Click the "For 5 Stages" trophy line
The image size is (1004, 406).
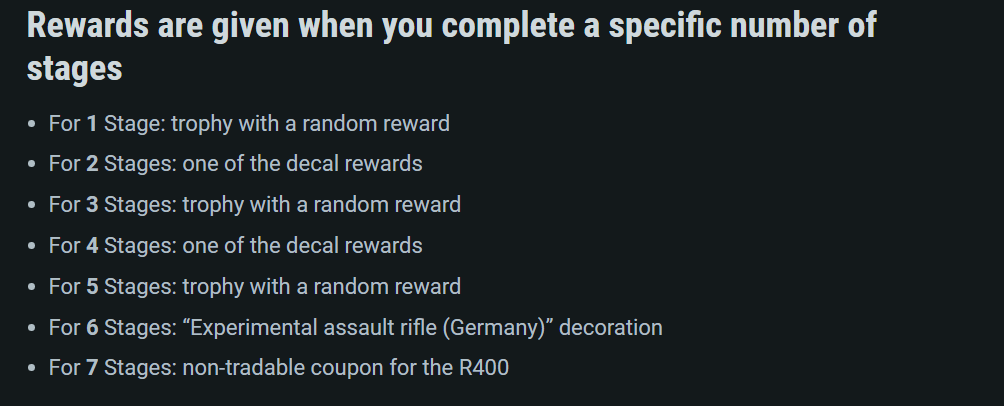[x=254, y=287]
